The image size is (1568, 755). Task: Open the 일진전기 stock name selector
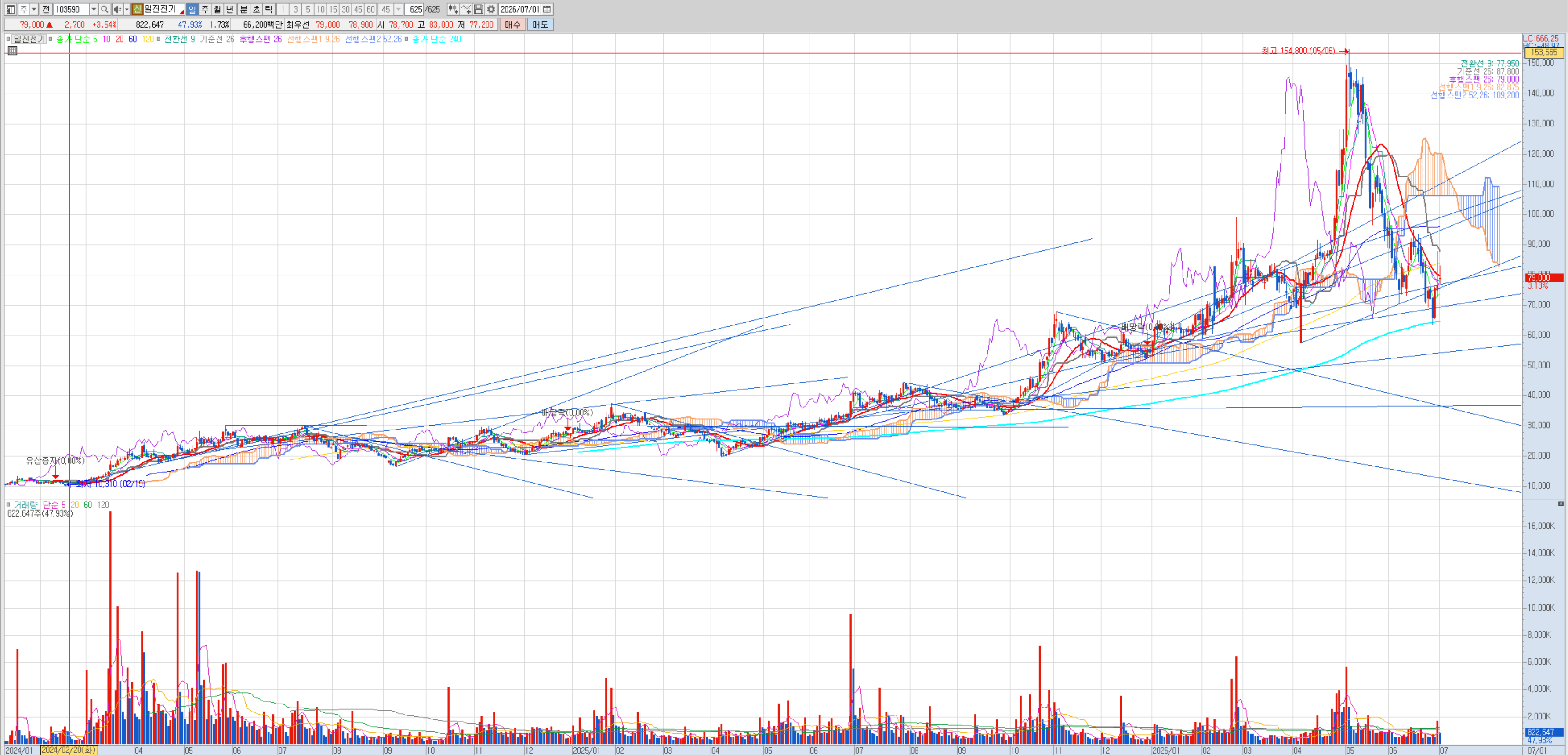(x=164, y=9)
